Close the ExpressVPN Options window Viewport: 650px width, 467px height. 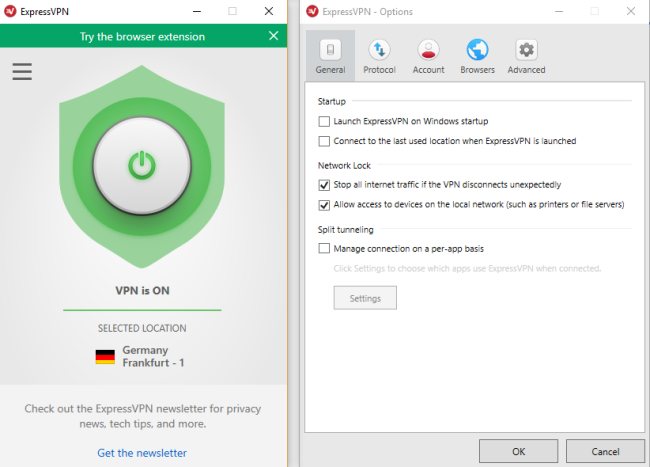631,11
